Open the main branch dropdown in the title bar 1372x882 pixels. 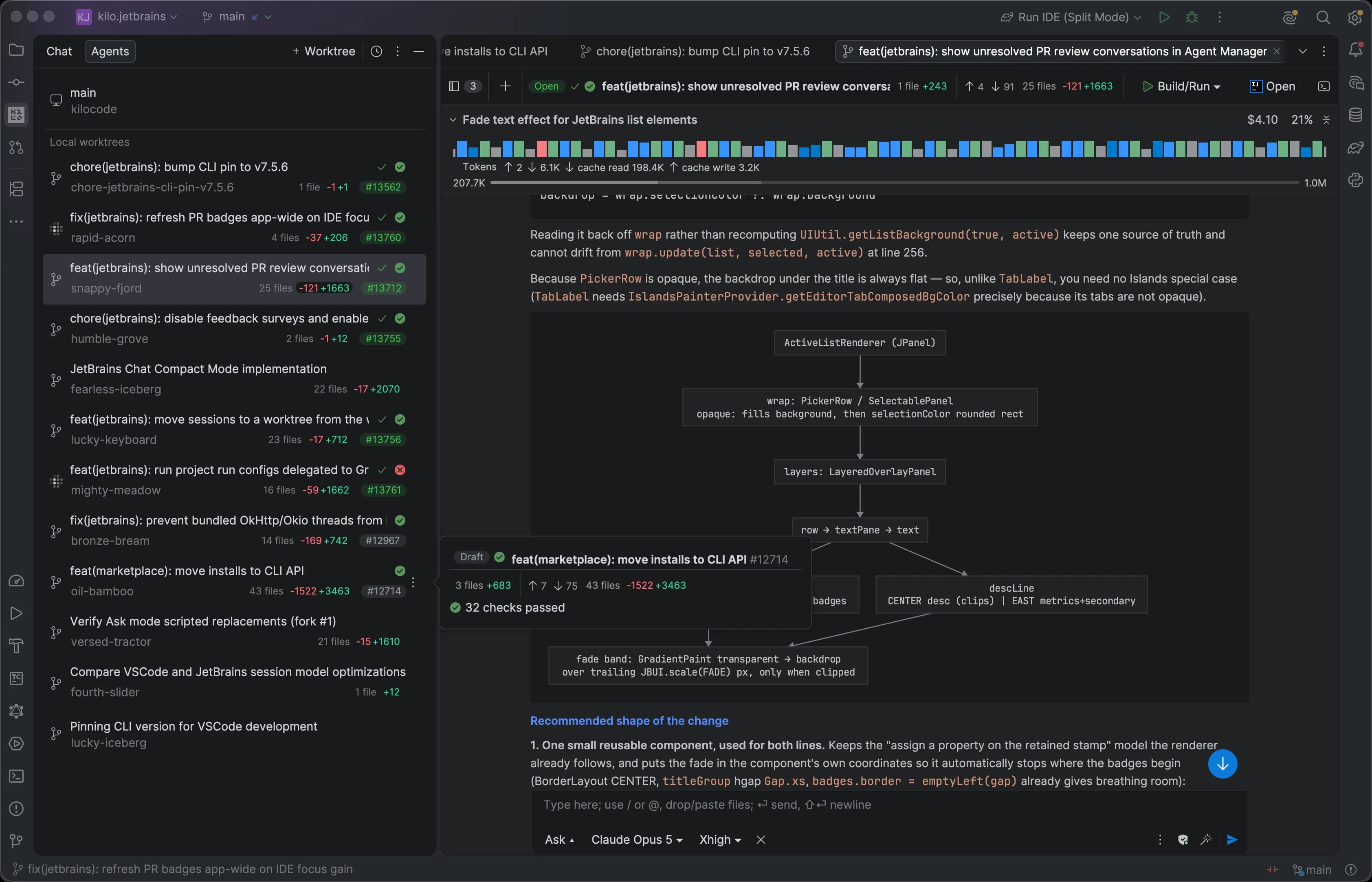(237, 17)
